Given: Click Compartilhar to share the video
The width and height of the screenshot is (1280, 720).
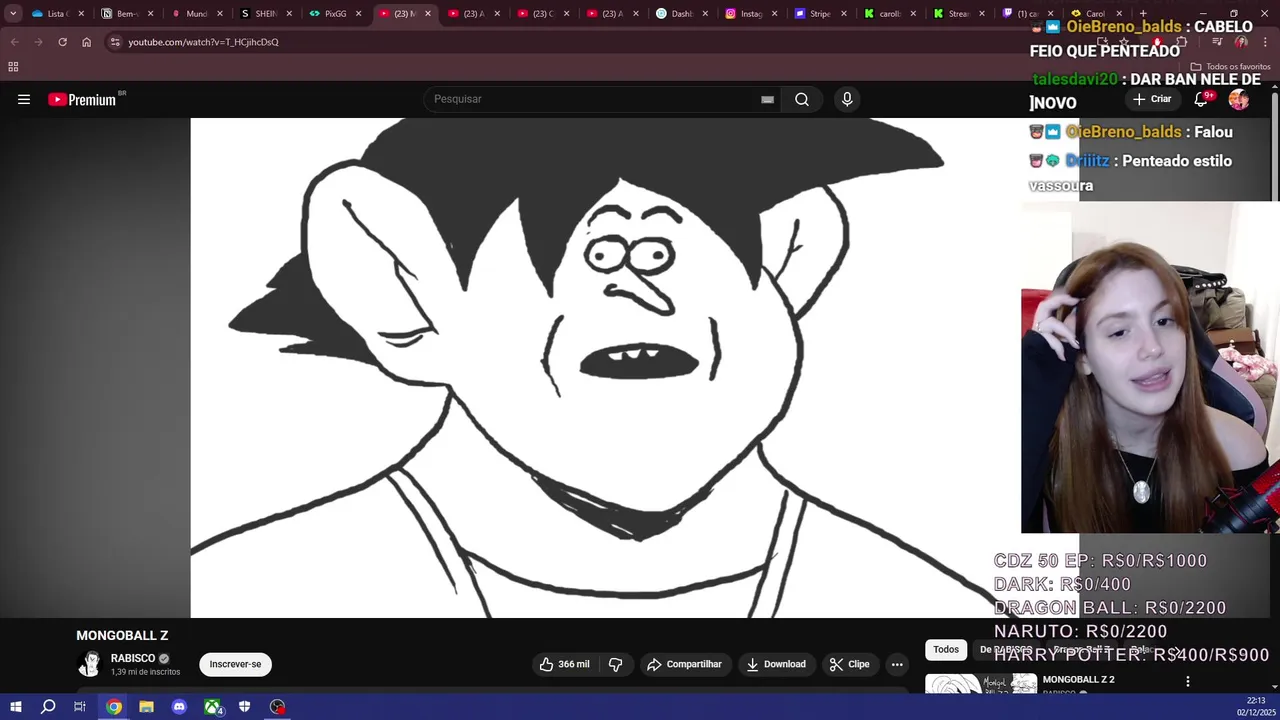Looking at the screenshot, I should point(684,664).
